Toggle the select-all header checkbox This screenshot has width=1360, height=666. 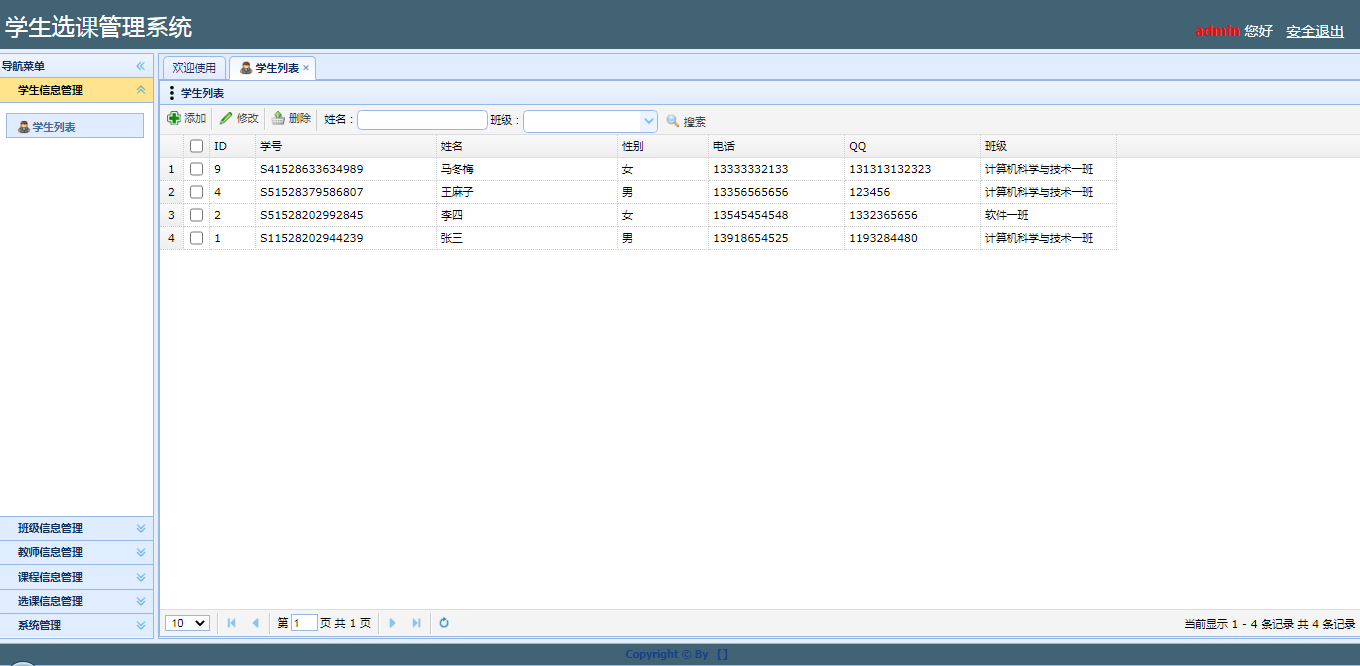click(x=197, y=146)
